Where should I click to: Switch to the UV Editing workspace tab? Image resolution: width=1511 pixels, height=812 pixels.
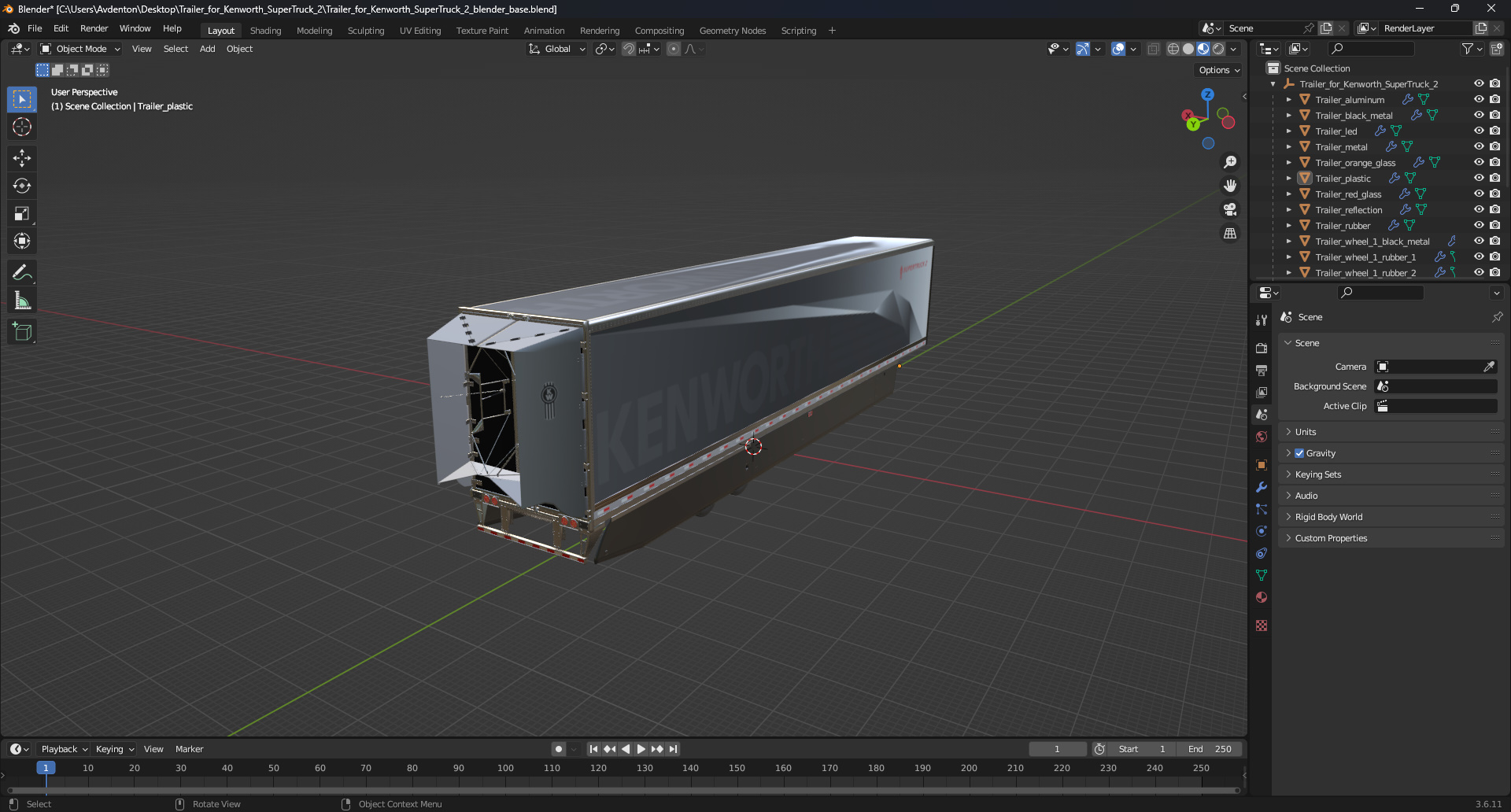point(420,31)
